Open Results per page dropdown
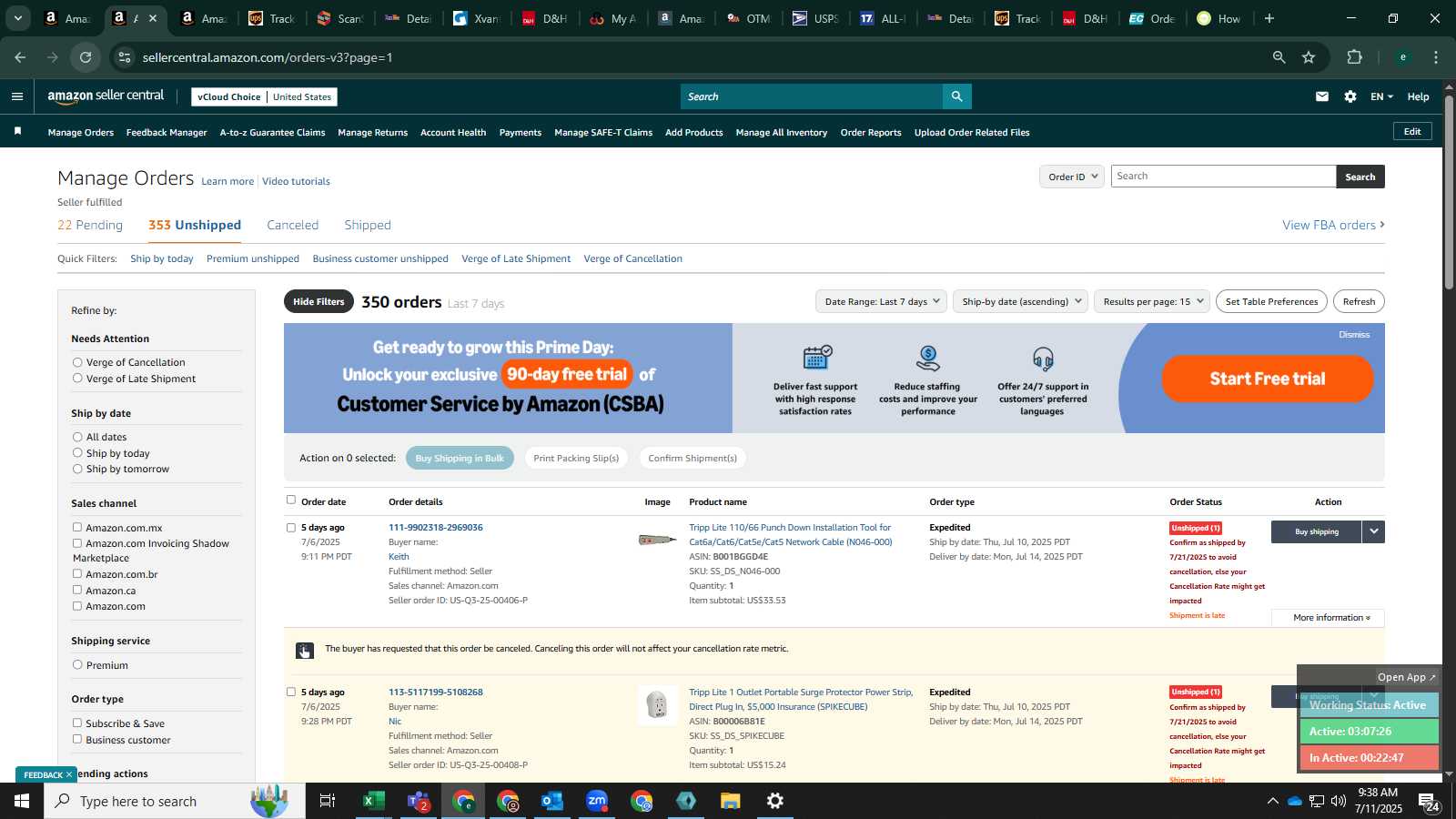The image size is (1456, 819). pos(1152,301)
